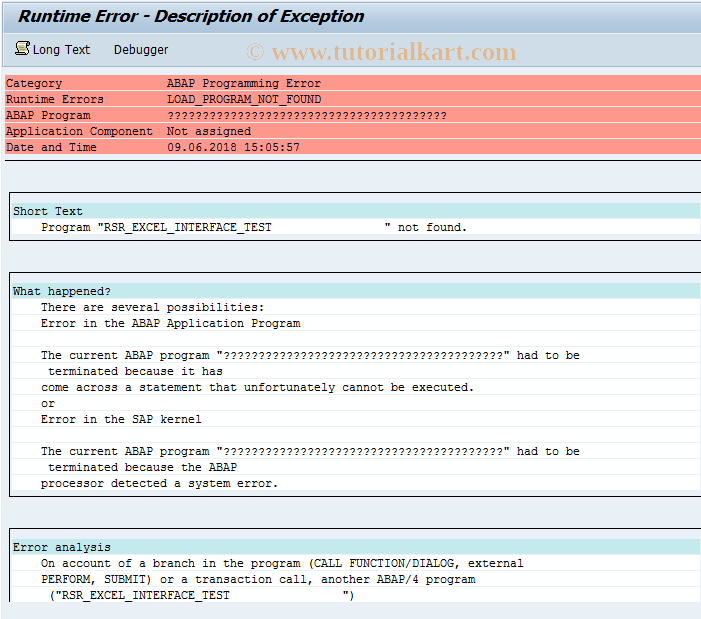The width and height of the screenshot is (701, 619).
Task: Click the Long Text scroll icon
Action: pyautogui.click(x=22, y=48)
